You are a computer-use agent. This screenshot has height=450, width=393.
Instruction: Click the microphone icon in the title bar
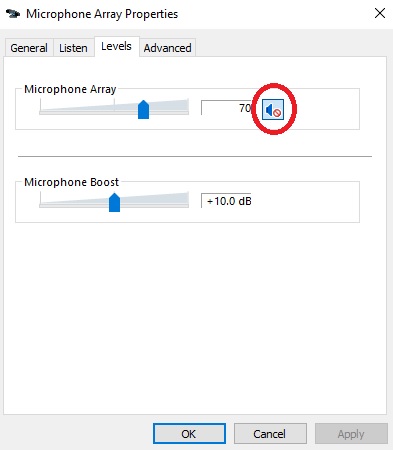13,14
